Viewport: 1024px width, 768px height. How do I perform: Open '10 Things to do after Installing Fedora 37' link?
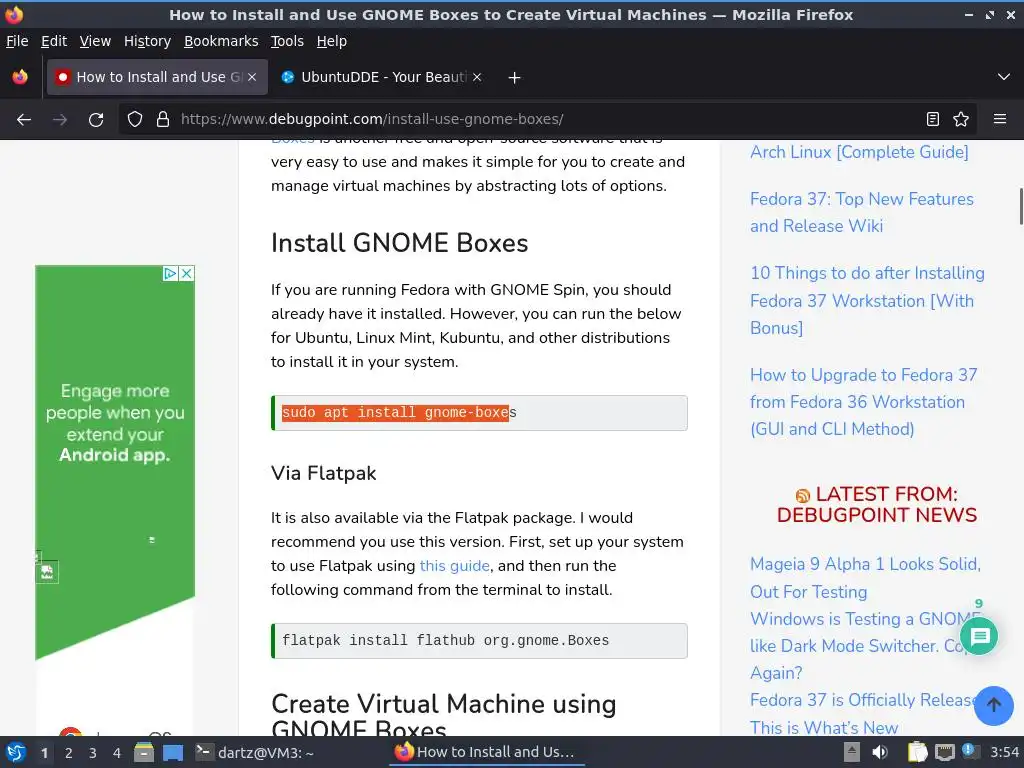867,300
